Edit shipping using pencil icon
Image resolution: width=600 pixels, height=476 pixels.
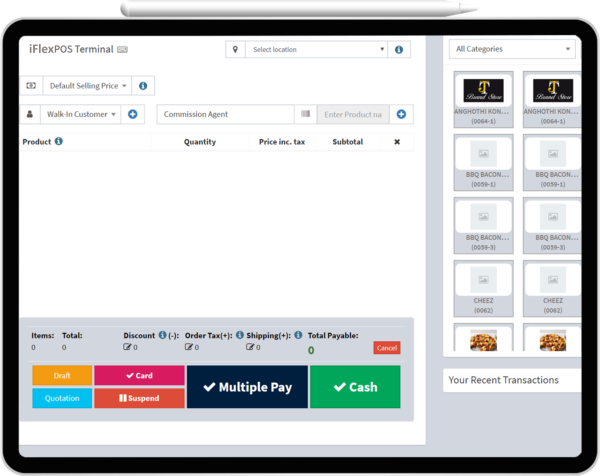250,347
